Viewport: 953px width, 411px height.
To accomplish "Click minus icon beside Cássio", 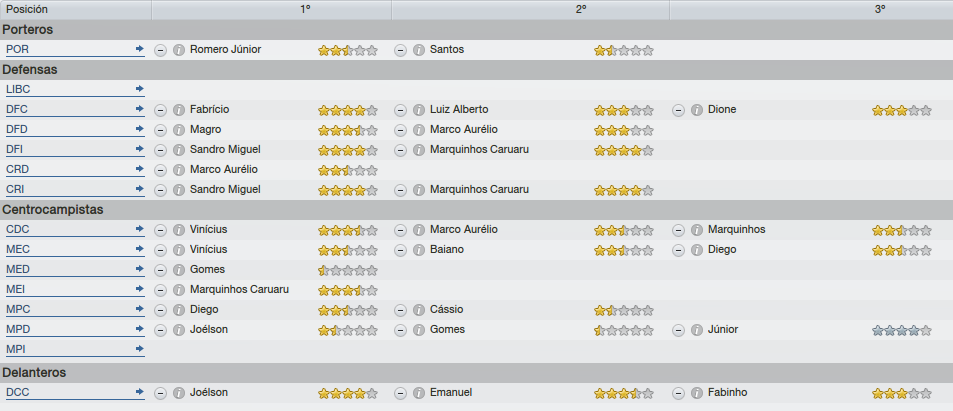I will click(x=401, y=310).
